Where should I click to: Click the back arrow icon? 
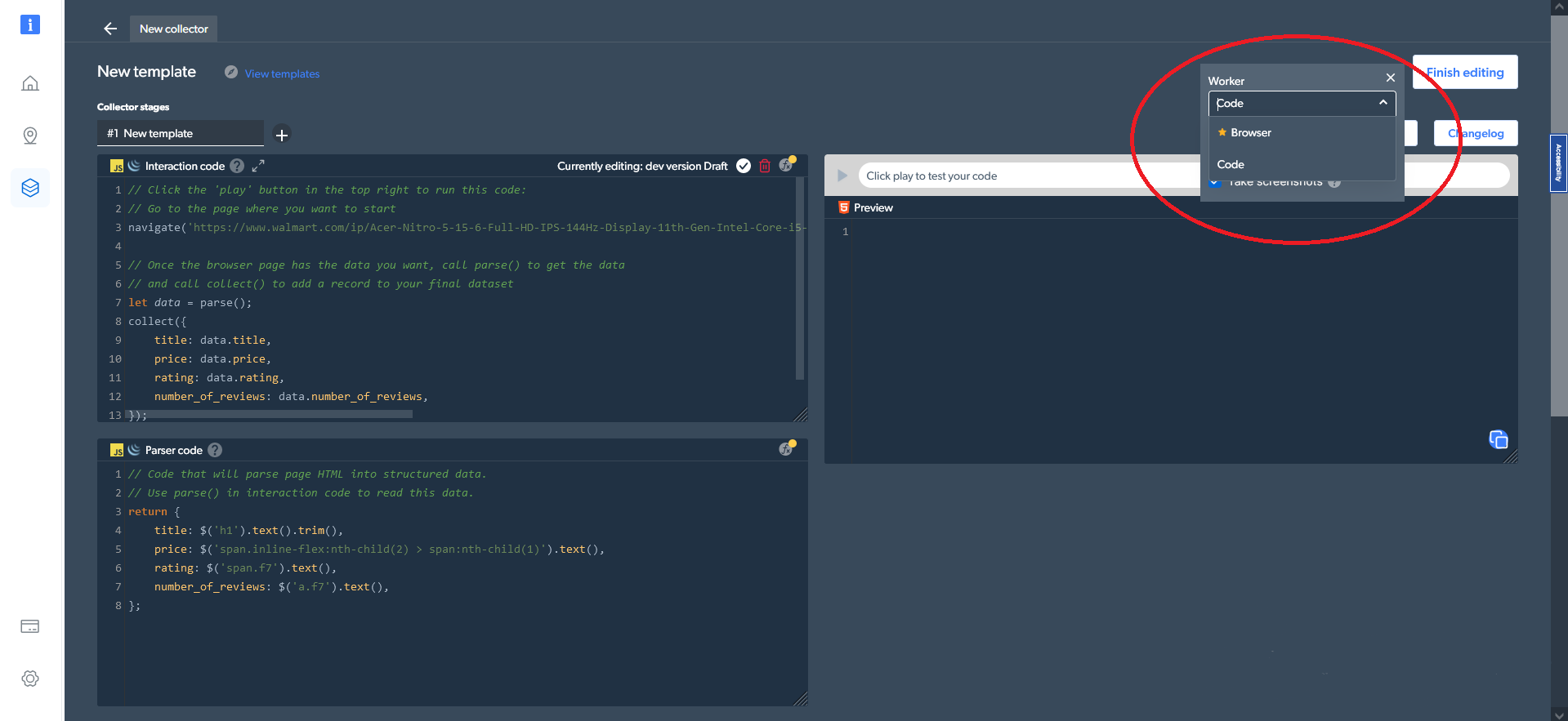[x=110, y=29]
